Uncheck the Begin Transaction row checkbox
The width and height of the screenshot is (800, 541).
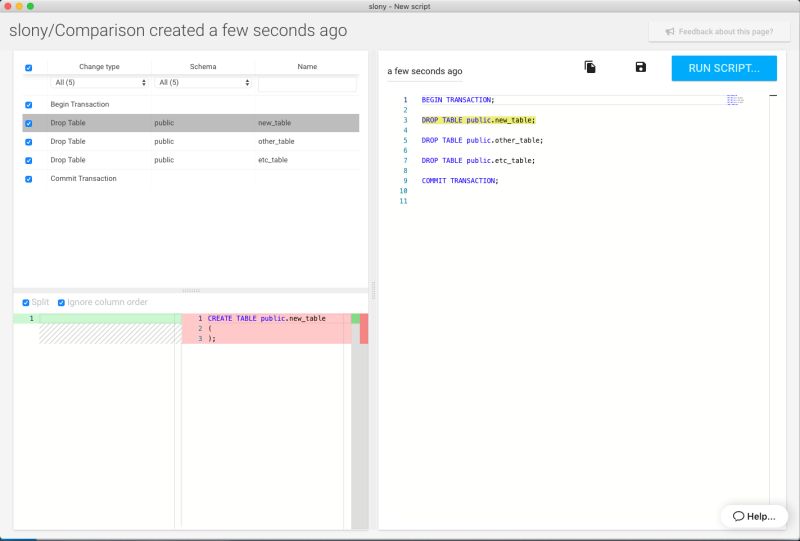(x=29, y=105)
